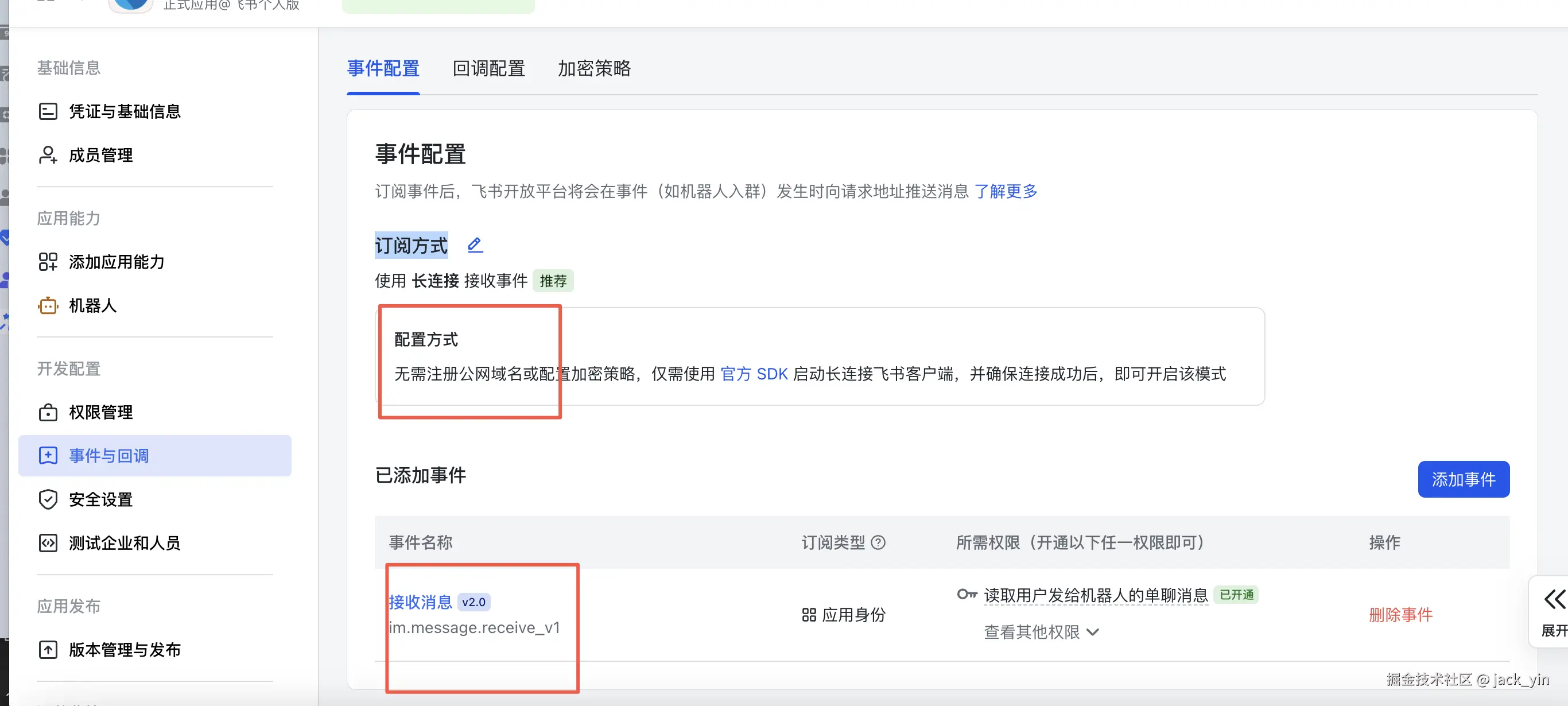Click the 安全设置 shield icon
The height and width of the screenshot is (706, 1568).
tap(48, 500)
